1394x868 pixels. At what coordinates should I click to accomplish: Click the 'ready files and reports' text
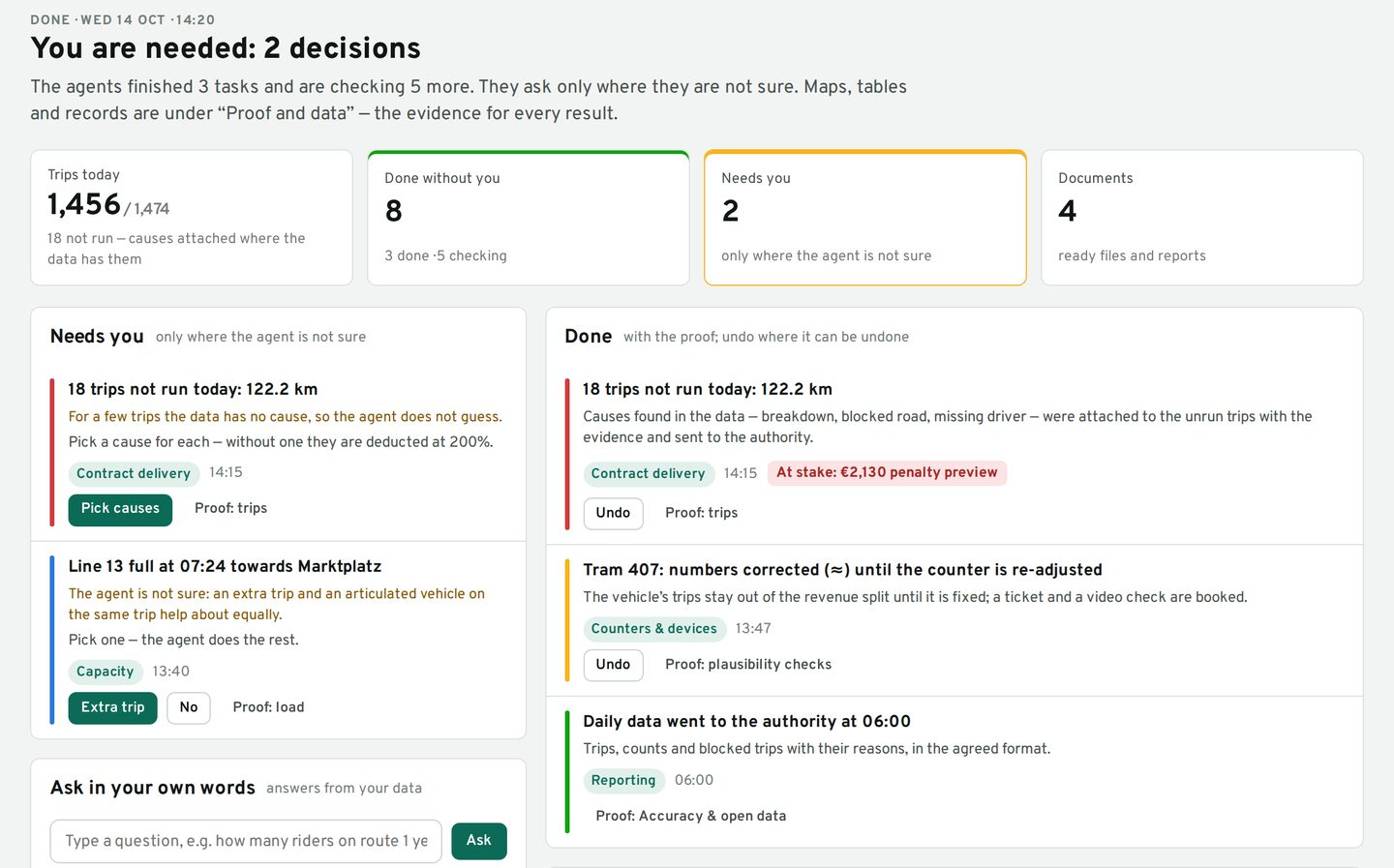coord(1132,256)
